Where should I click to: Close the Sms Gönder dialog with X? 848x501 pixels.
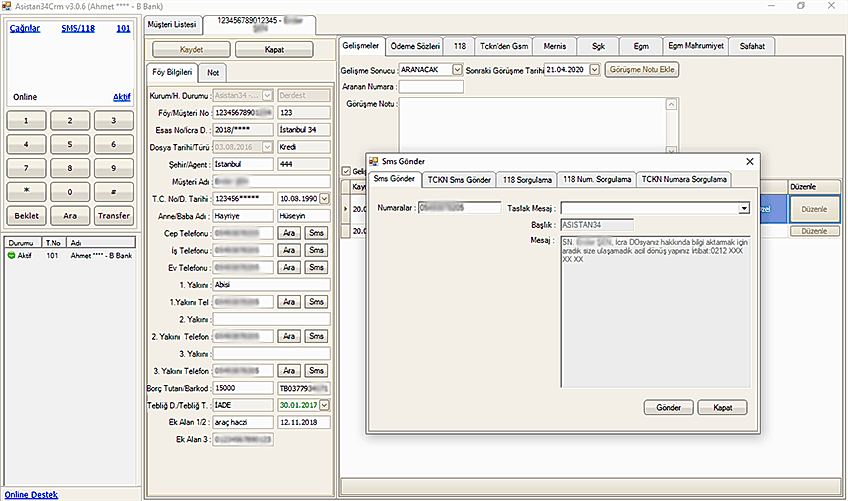click(x=750, y=161)
